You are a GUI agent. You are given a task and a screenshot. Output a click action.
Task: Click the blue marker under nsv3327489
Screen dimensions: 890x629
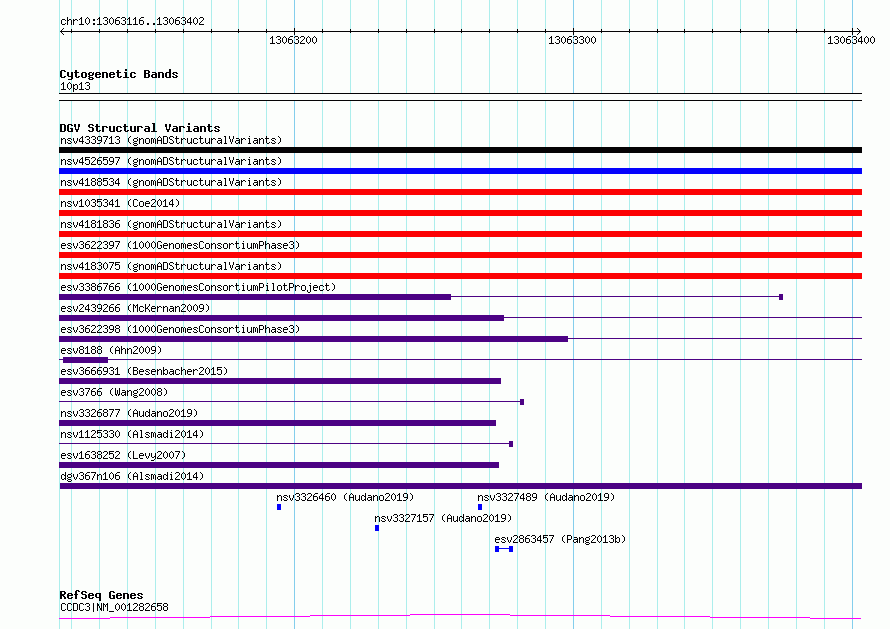[x=480, y=507]
